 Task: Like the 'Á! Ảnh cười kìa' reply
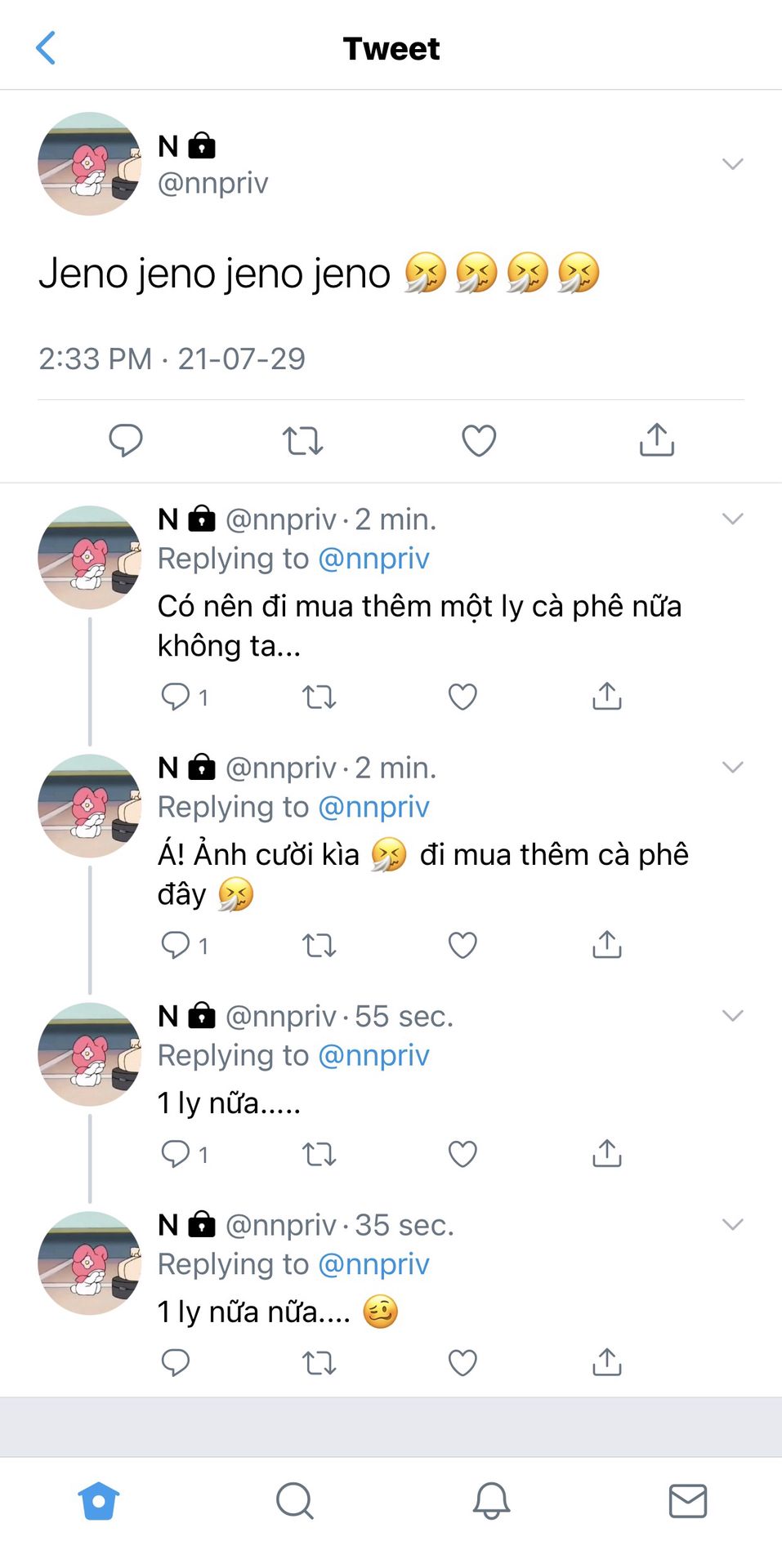[x=462, y=945]
